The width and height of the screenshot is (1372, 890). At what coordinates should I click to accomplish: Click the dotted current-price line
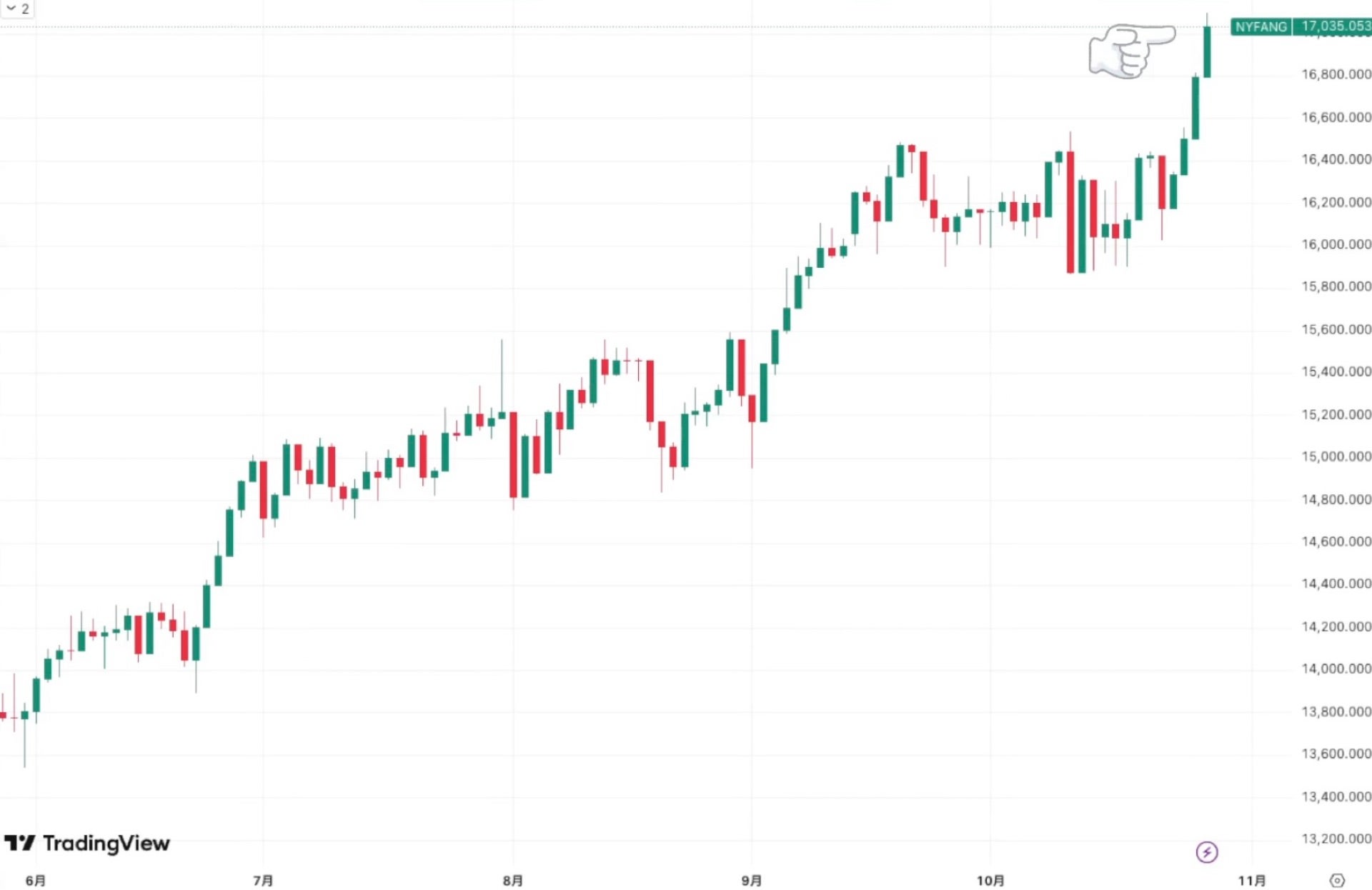(572, 27)
